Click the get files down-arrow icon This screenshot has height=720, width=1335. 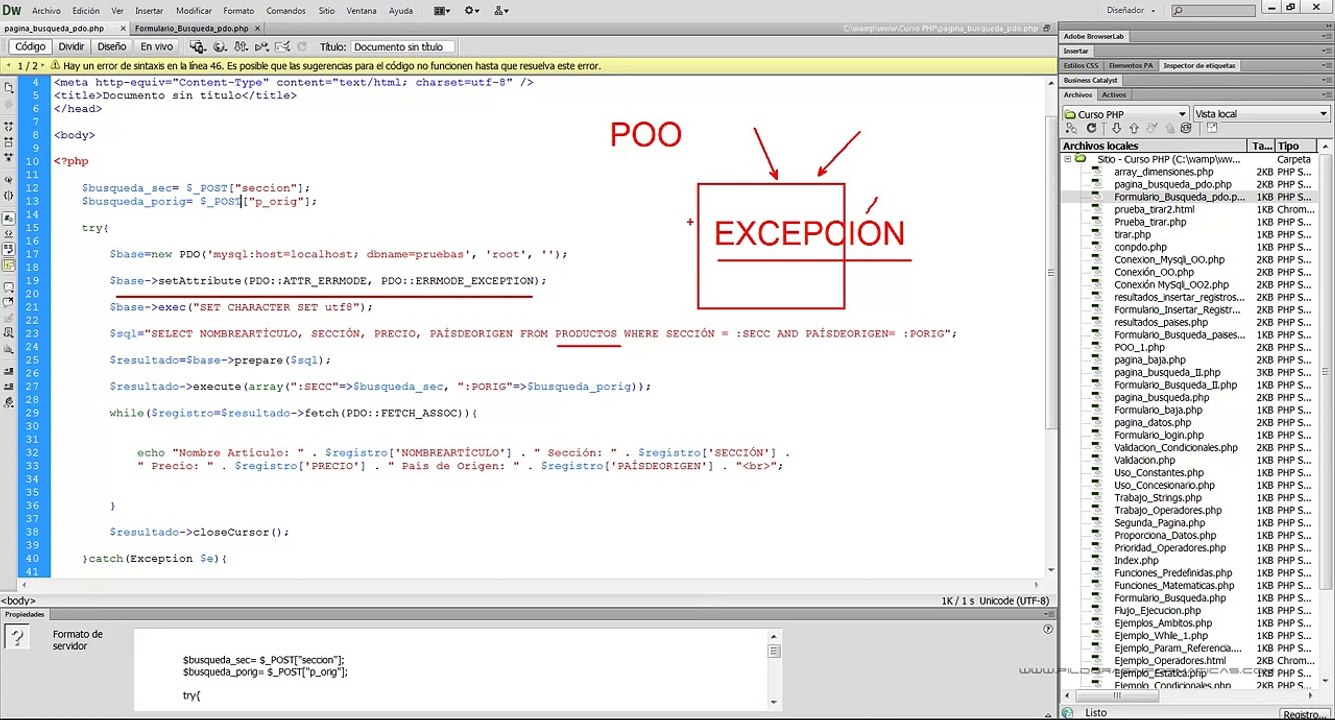coord(1115,128)
